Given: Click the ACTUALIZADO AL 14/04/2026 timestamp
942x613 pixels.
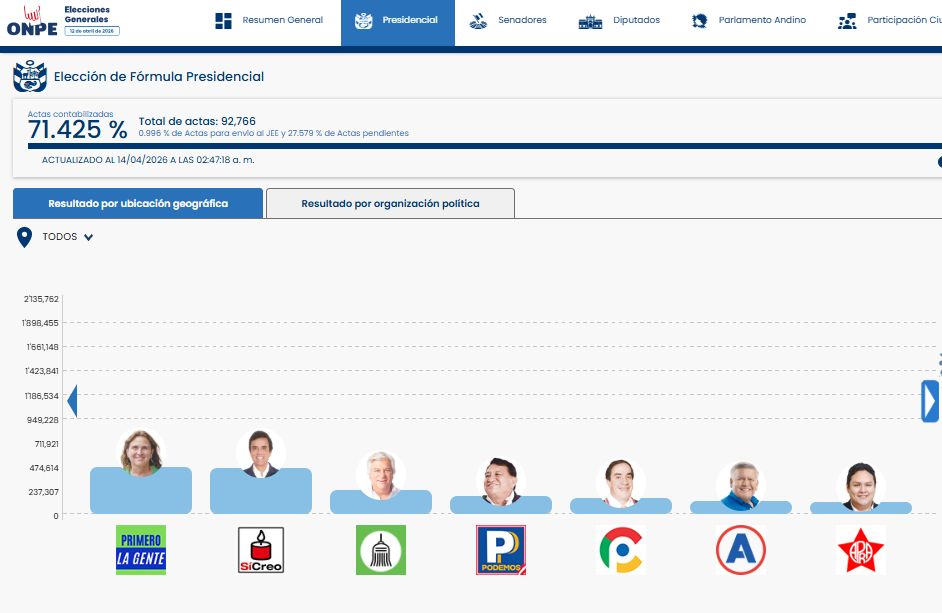Looking at the screenshot, I should pyautogui.click(x=148, y=160).
